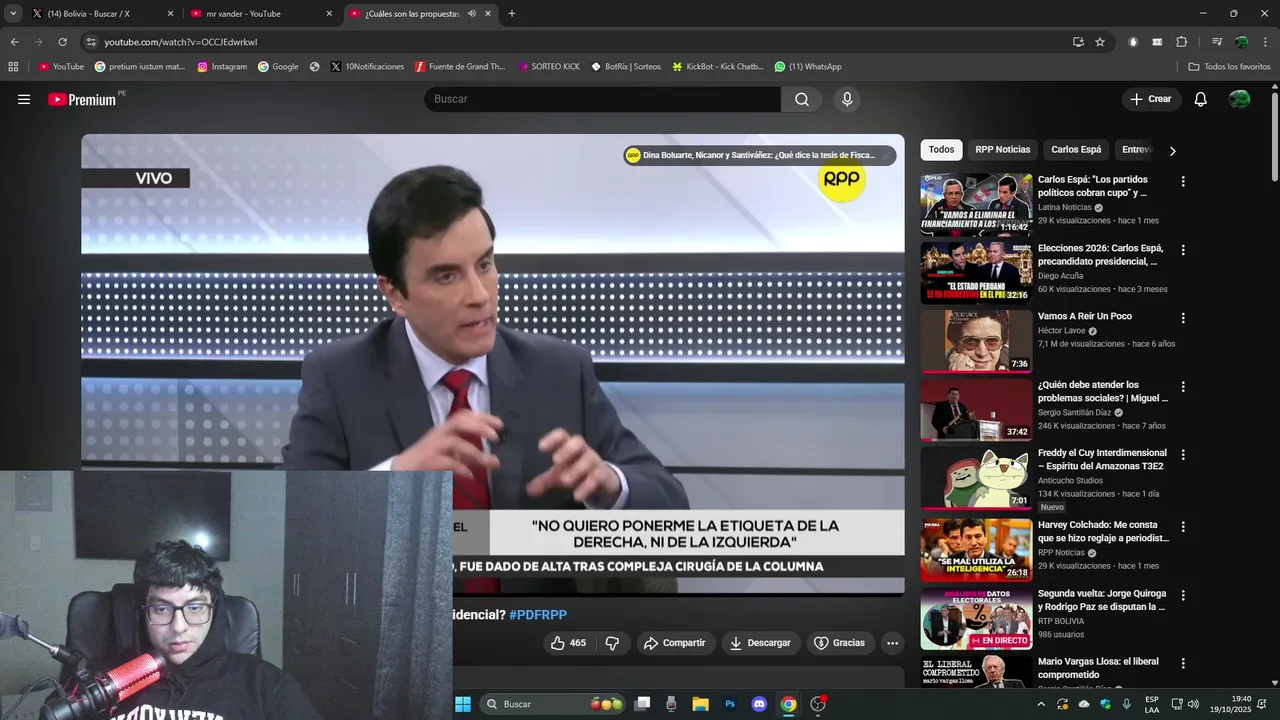This screenshot has width=1280, height=720.
Task: Mute the playing tab via speaker icon
Action: (471, 14)
